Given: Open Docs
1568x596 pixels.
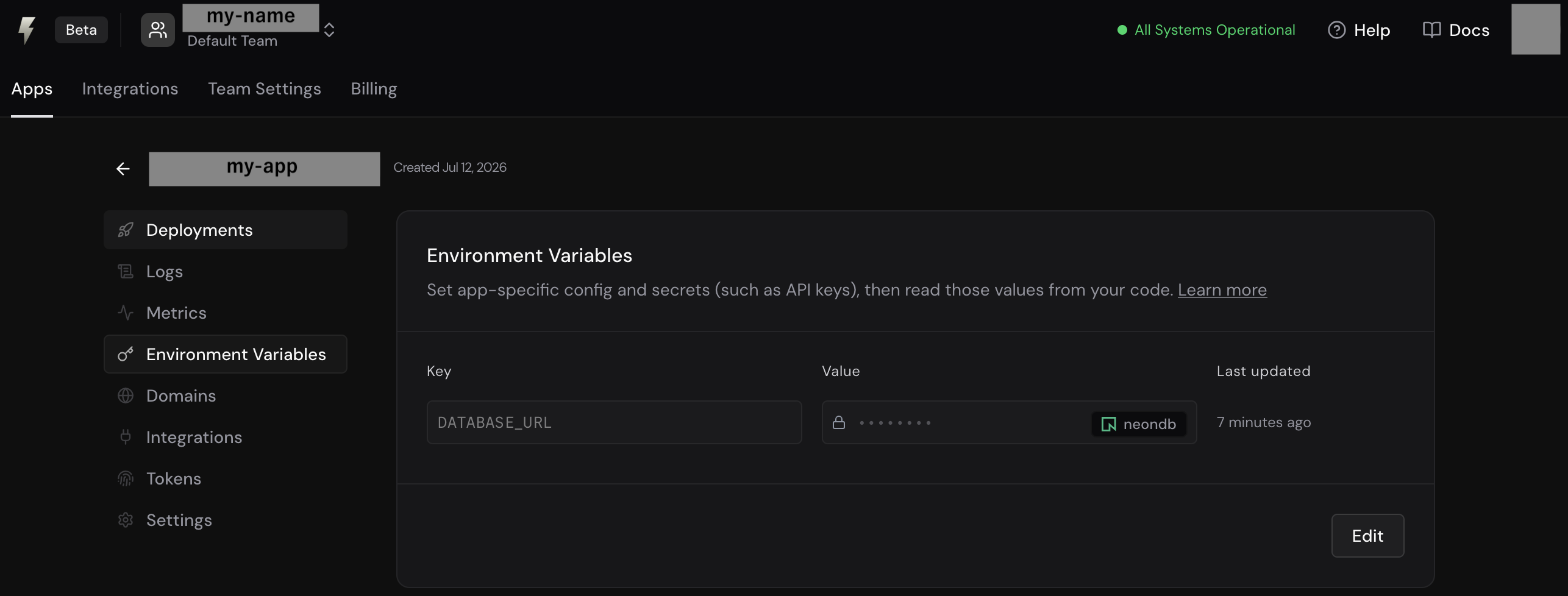Looking at the screenshot, I should pos(1456,30).
